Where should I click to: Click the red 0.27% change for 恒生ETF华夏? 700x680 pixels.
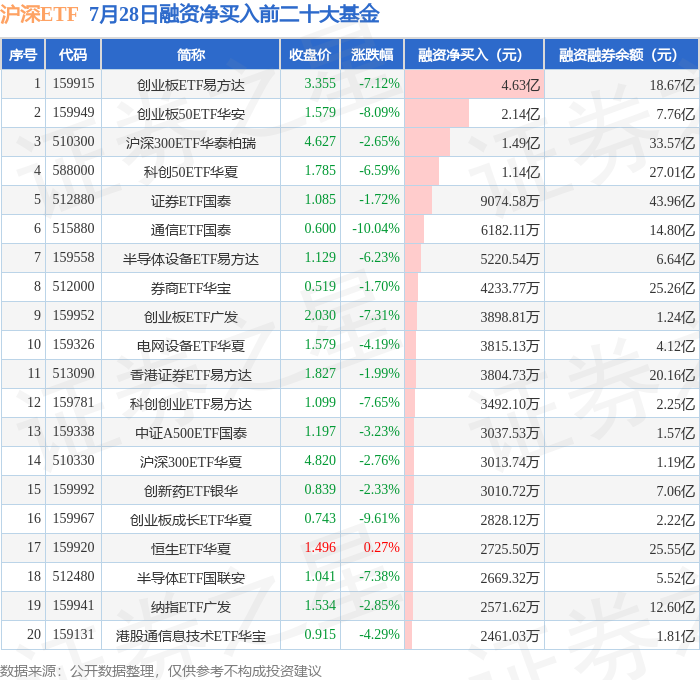click(x=381, y=547)
